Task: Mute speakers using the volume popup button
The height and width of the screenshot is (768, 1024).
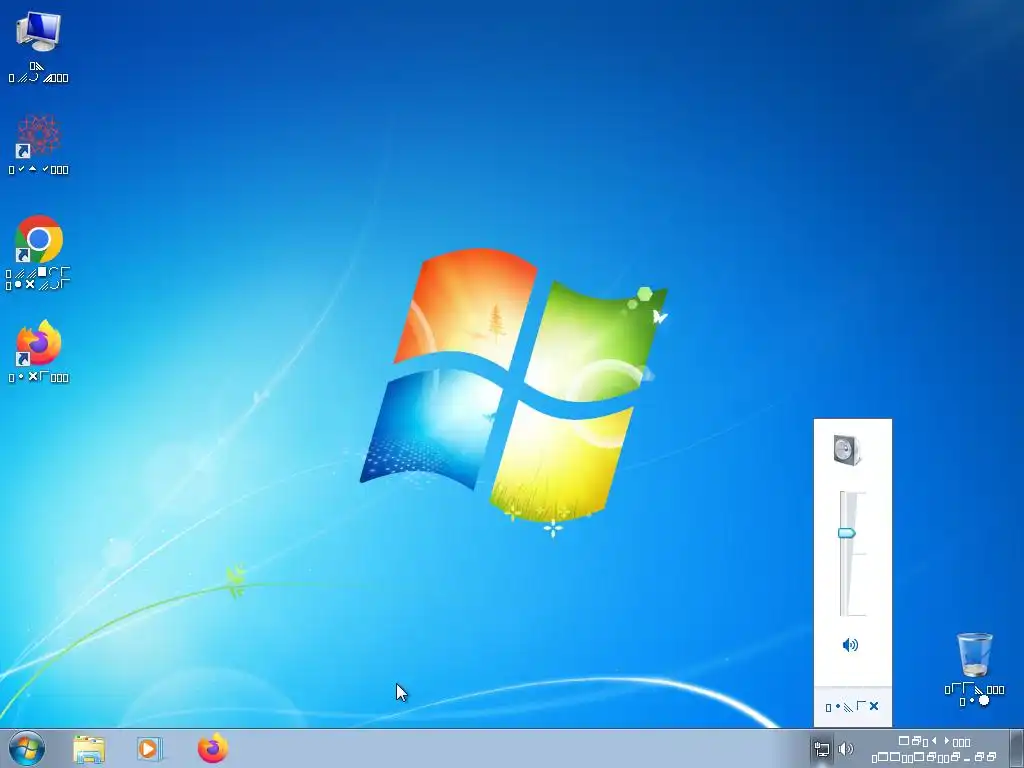Action: click(x=850, y=645)
